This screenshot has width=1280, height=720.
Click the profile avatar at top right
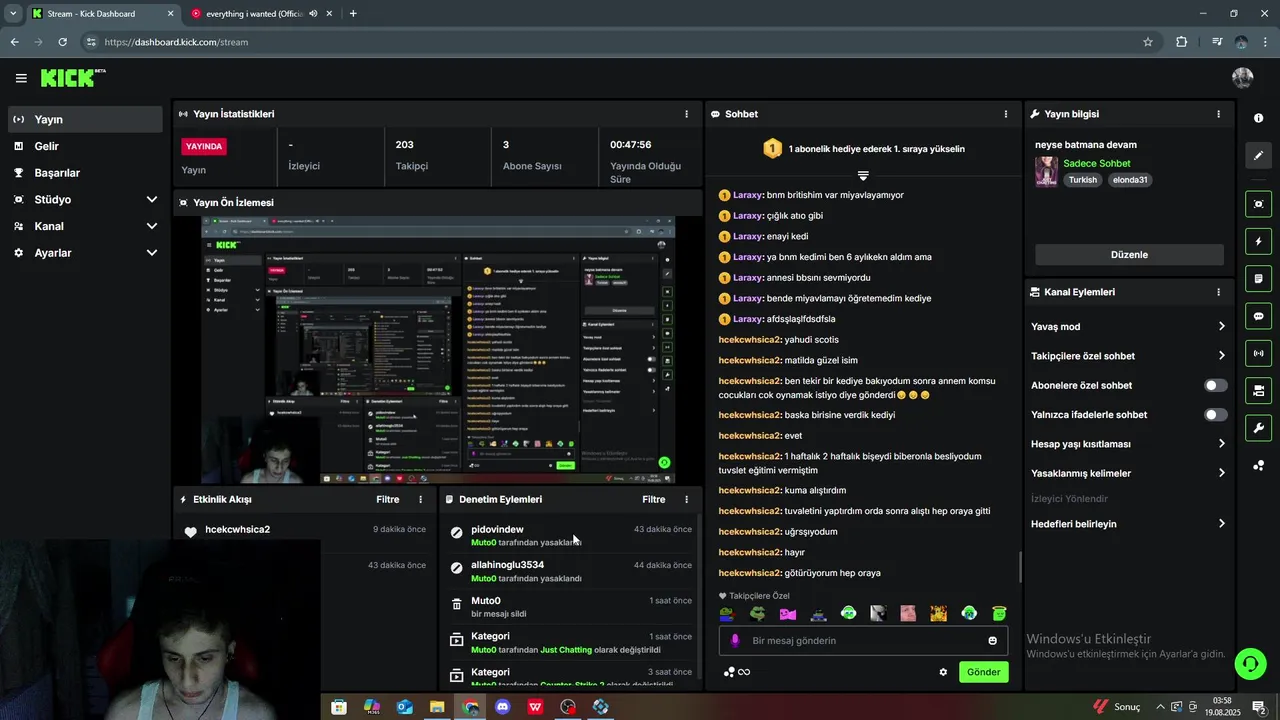tap(1243, 78)
